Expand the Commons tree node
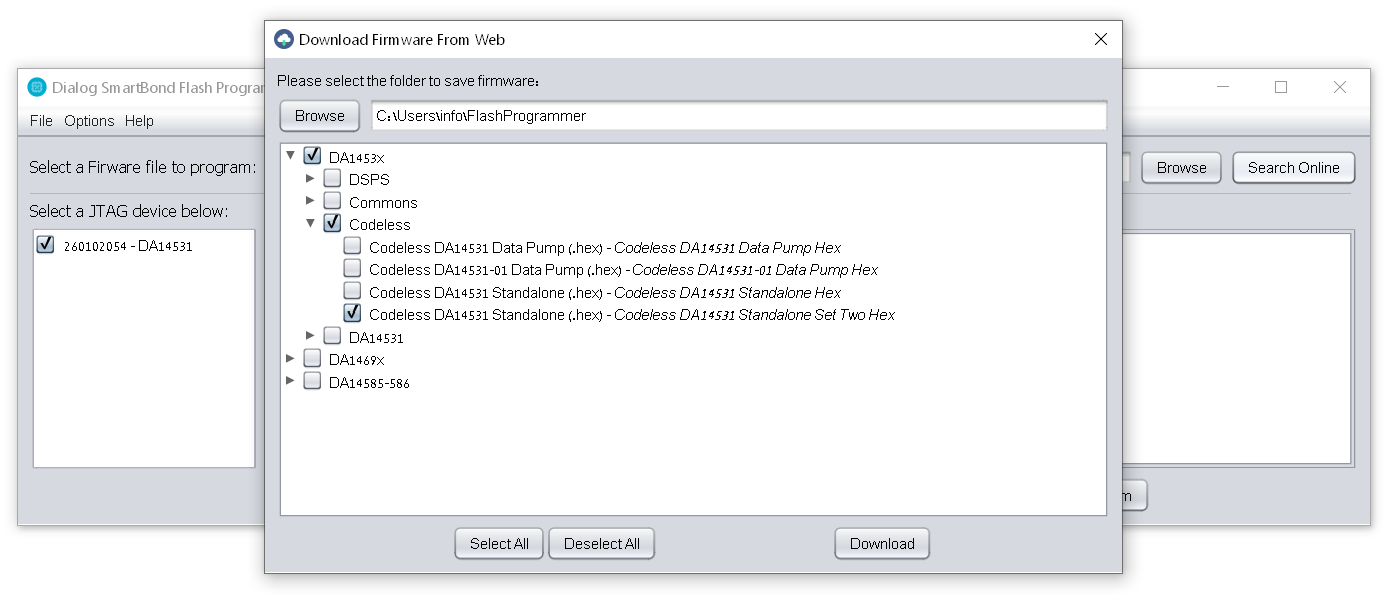1389x596 pixels. (x=311, y=201)
